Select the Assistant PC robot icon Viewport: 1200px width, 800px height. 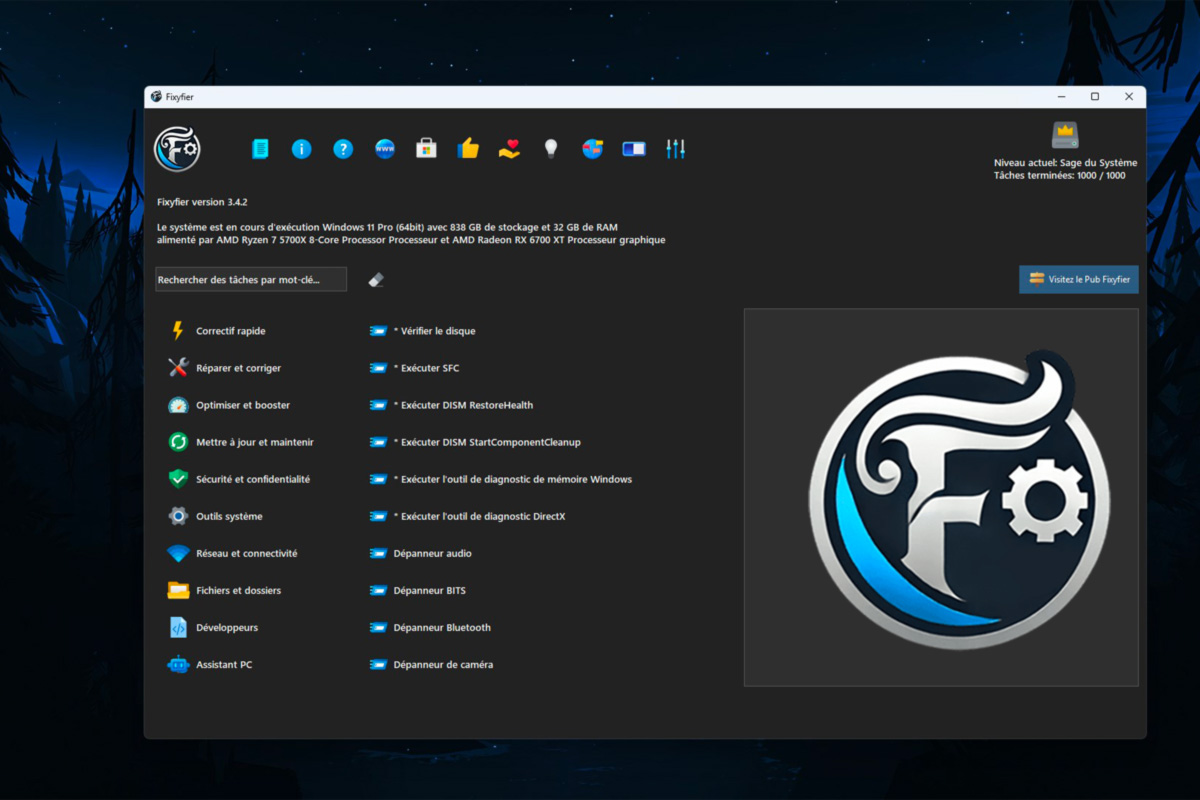coord(178,664)
